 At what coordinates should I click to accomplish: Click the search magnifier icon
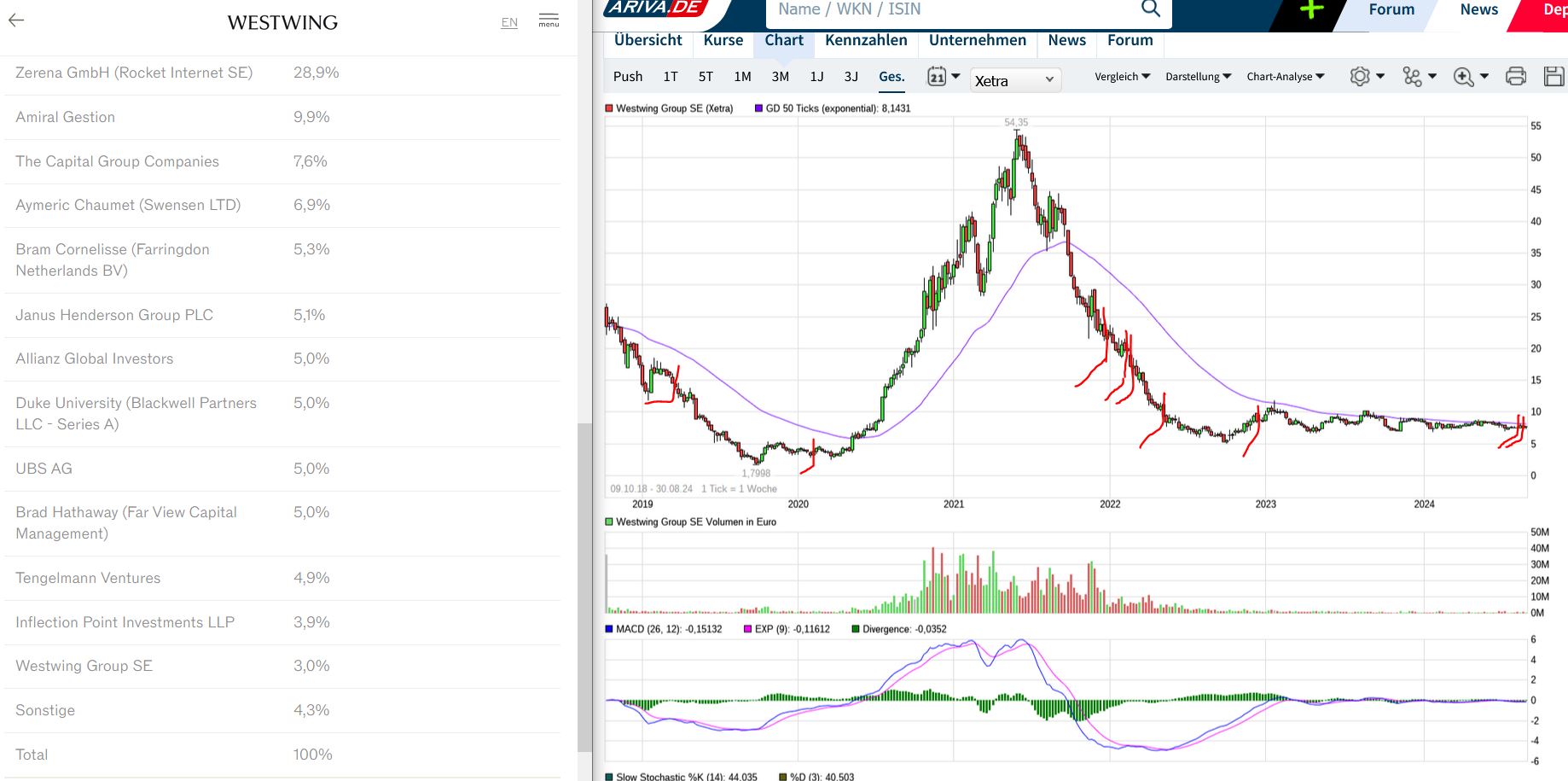click(1150, 9)
